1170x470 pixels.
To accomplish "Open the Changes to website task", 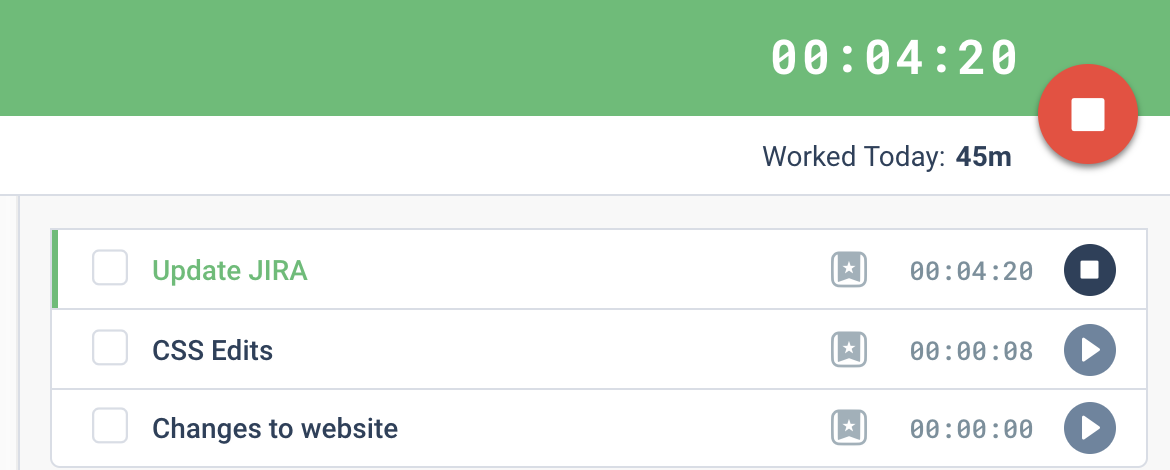I will (275, 428).
